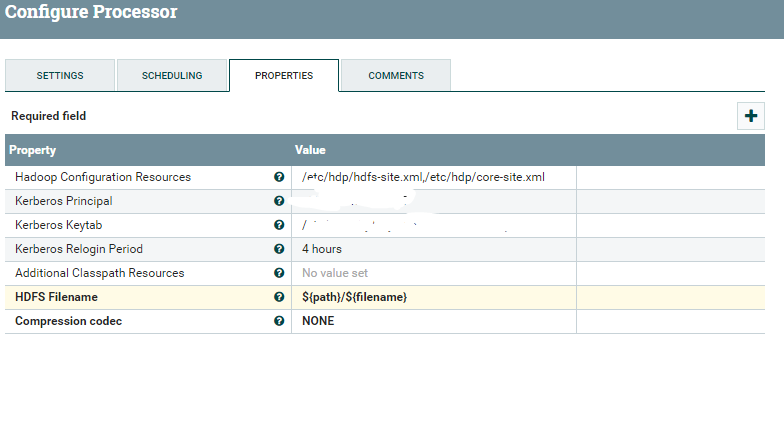Viewport: 784px width, 428px height.
Task: Click help icon for Compression codec
Action: tap(279, 321)
